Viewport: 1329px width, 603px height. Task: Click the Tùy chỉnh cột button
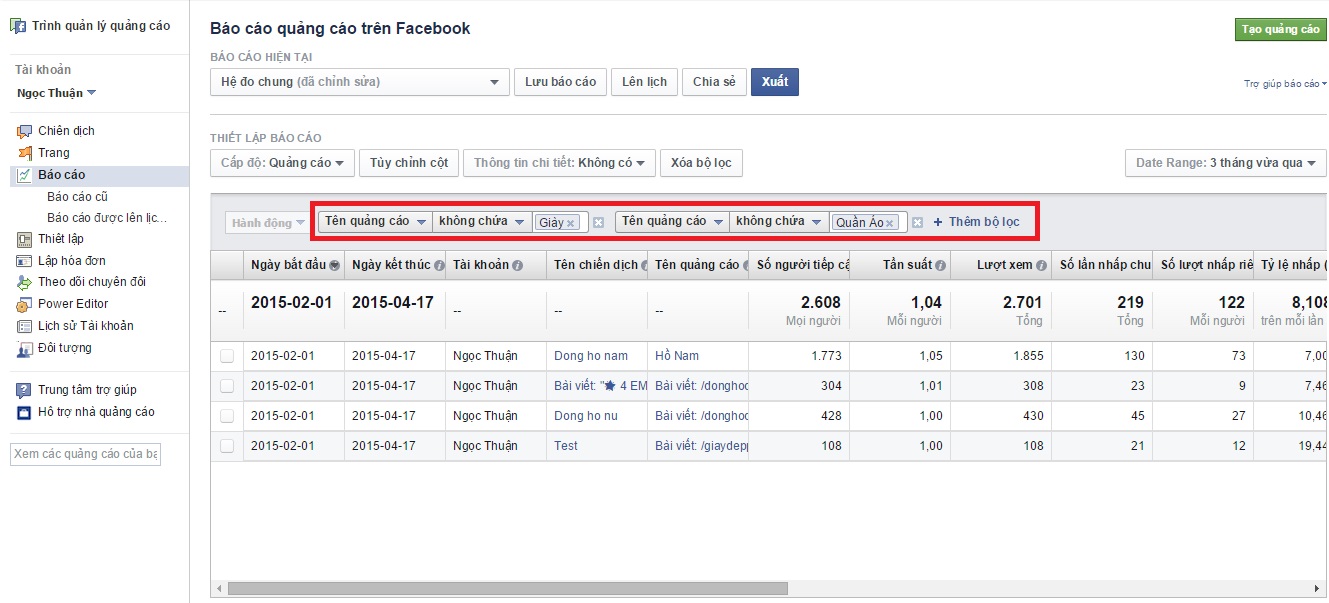click(409, 163)
